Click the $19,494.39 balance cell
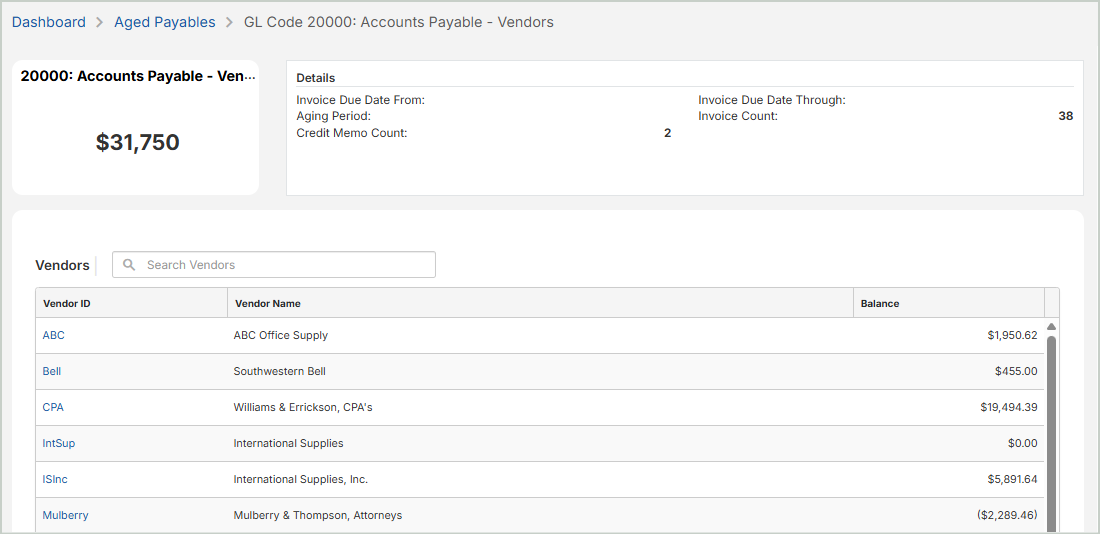1100x534 pixels. [1008, 407]
